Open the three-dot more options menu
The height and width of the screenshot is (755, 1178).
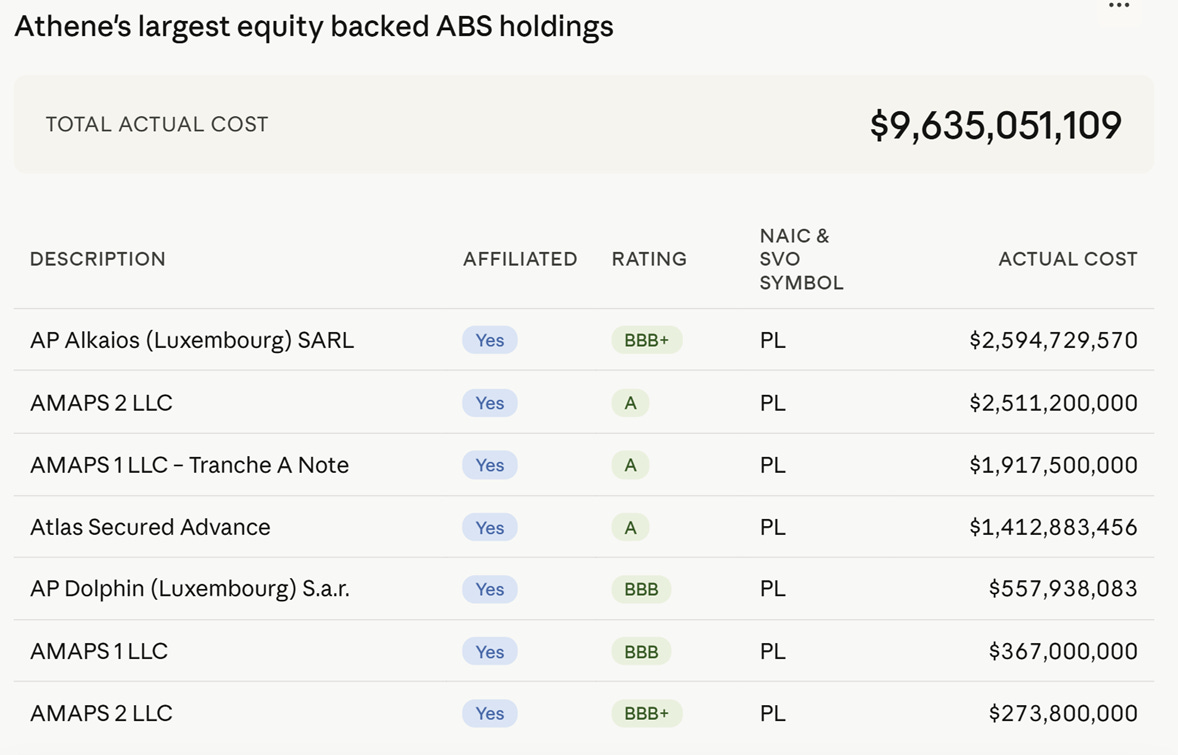click(x=1119, y=6)
